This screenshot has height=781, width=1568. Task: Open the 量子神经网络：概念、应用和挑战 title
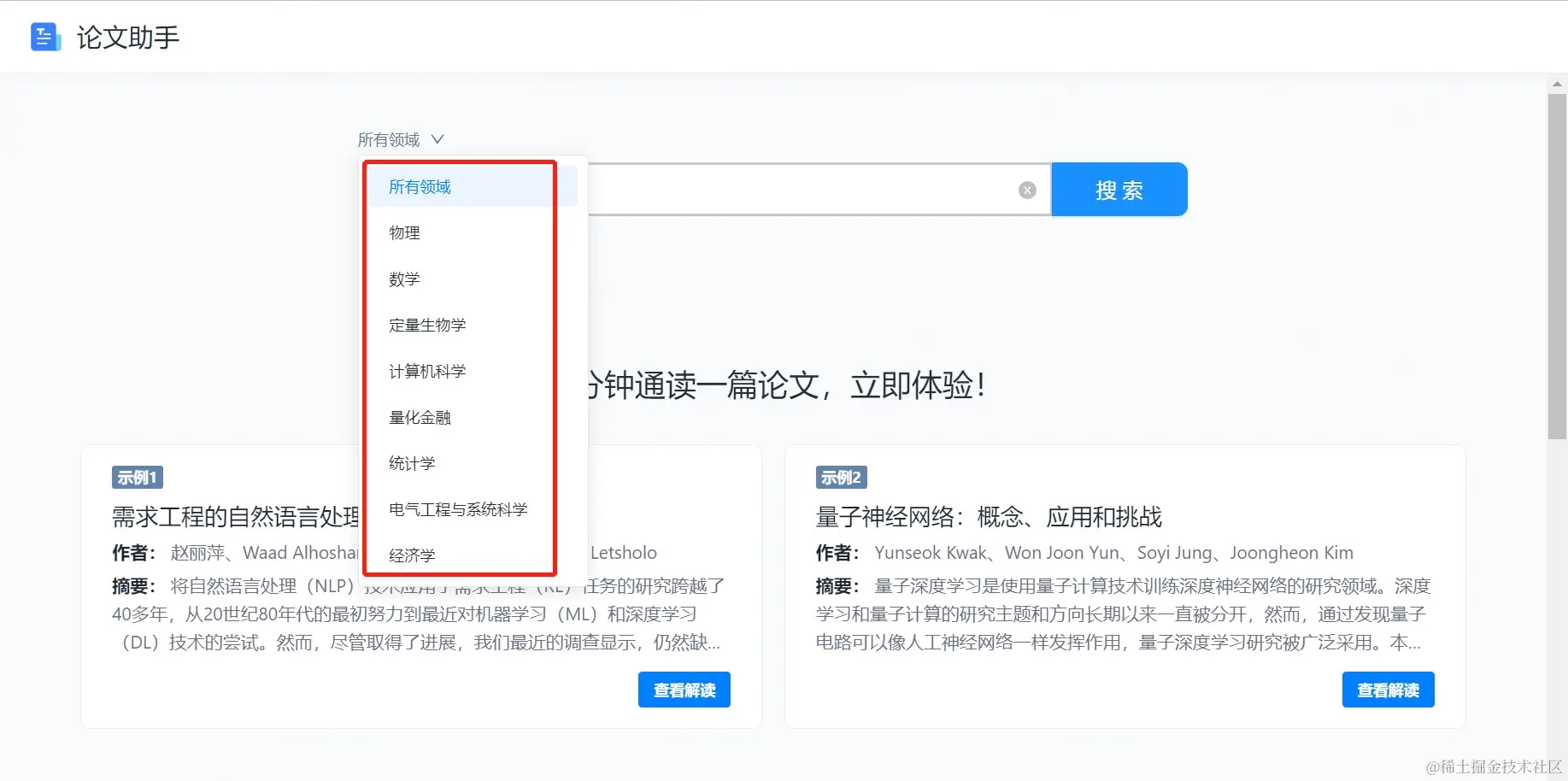point(989,517)
